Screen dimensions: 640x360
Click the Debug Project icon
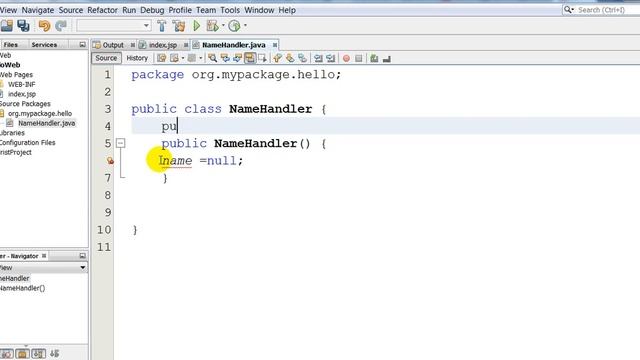212,26
